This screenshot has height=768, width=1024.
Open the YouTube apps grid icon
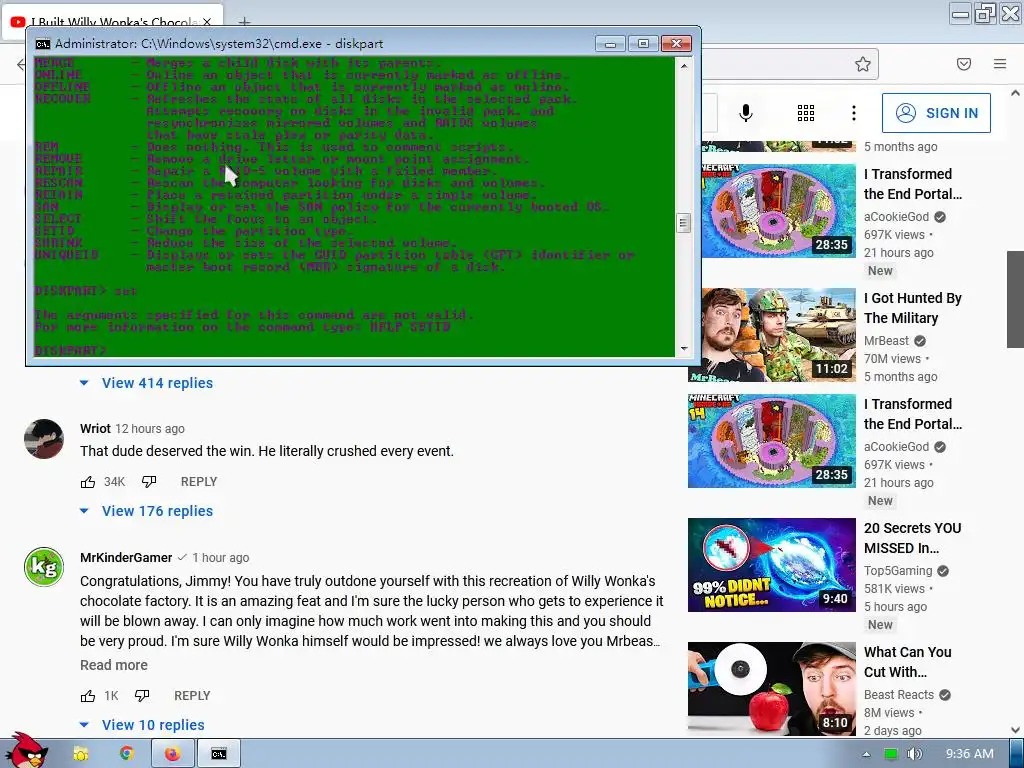(x=806, y=113)
